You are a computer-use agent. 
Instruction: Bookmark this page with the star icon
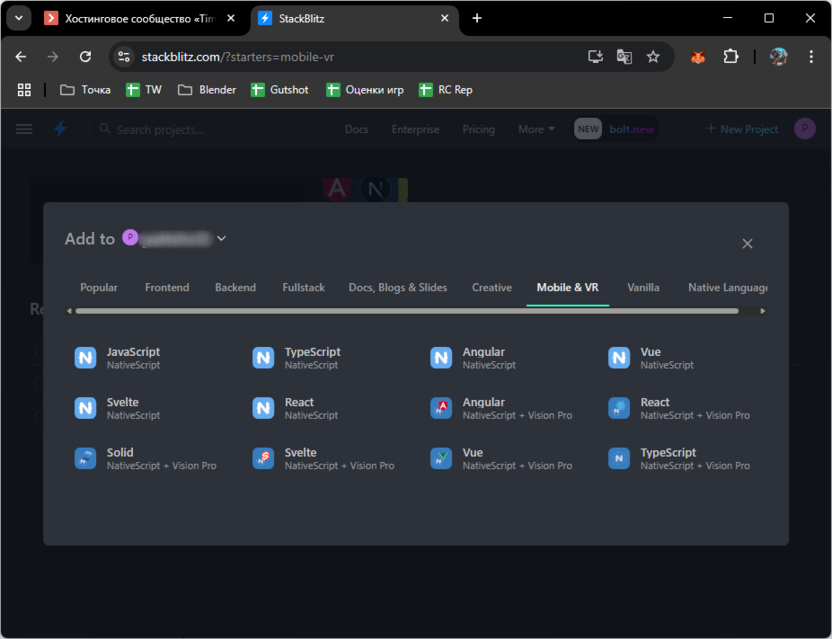653,57
